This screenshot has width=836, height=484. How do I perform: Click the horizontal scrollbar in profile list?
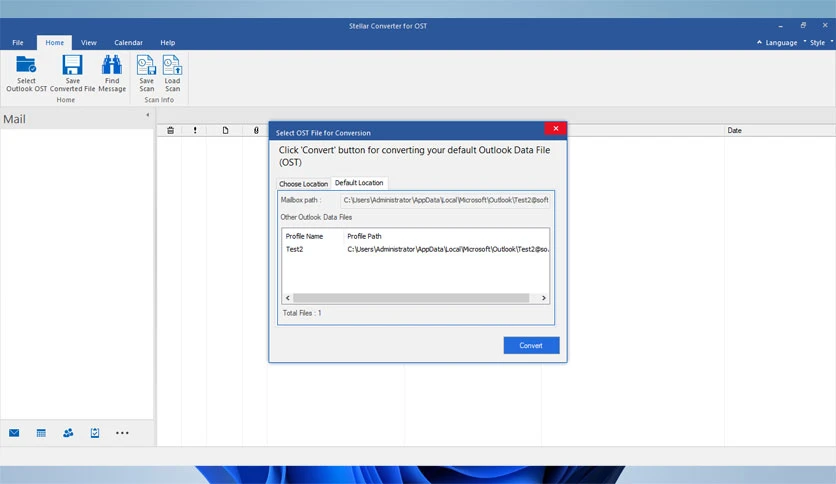[411, 298]
